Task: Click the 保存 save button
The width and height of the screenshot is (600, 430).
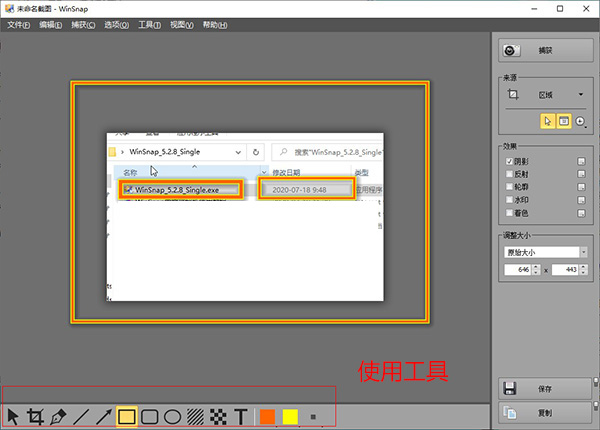Action: coord(546,389)
